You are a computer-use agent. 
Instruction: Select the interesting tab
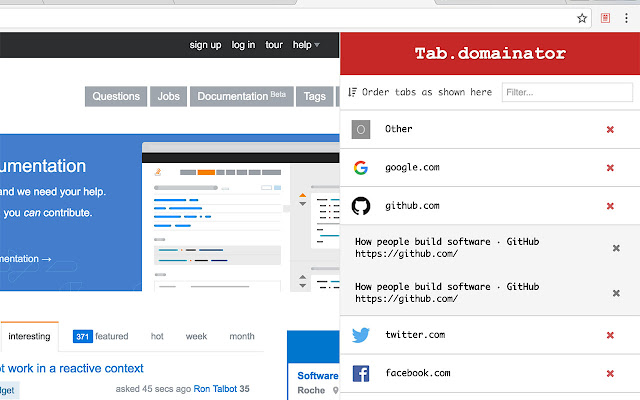coord(29,336)
